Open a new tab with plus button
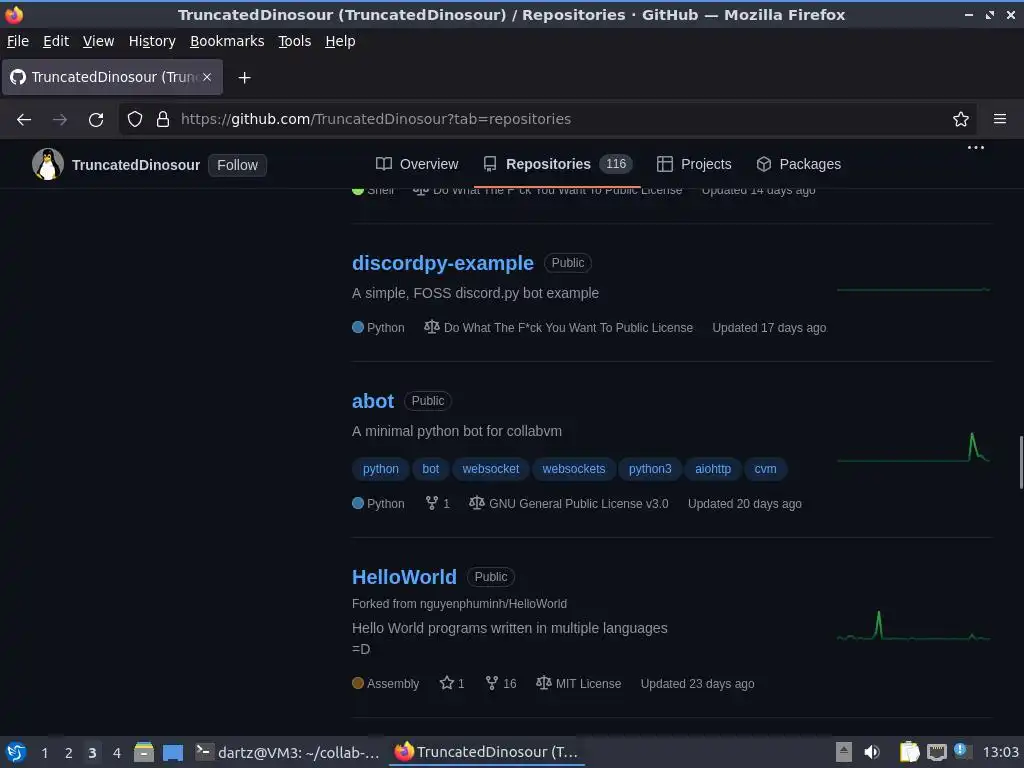The height and width of the screenshot is (768, 1024). [x=244, y=78]
